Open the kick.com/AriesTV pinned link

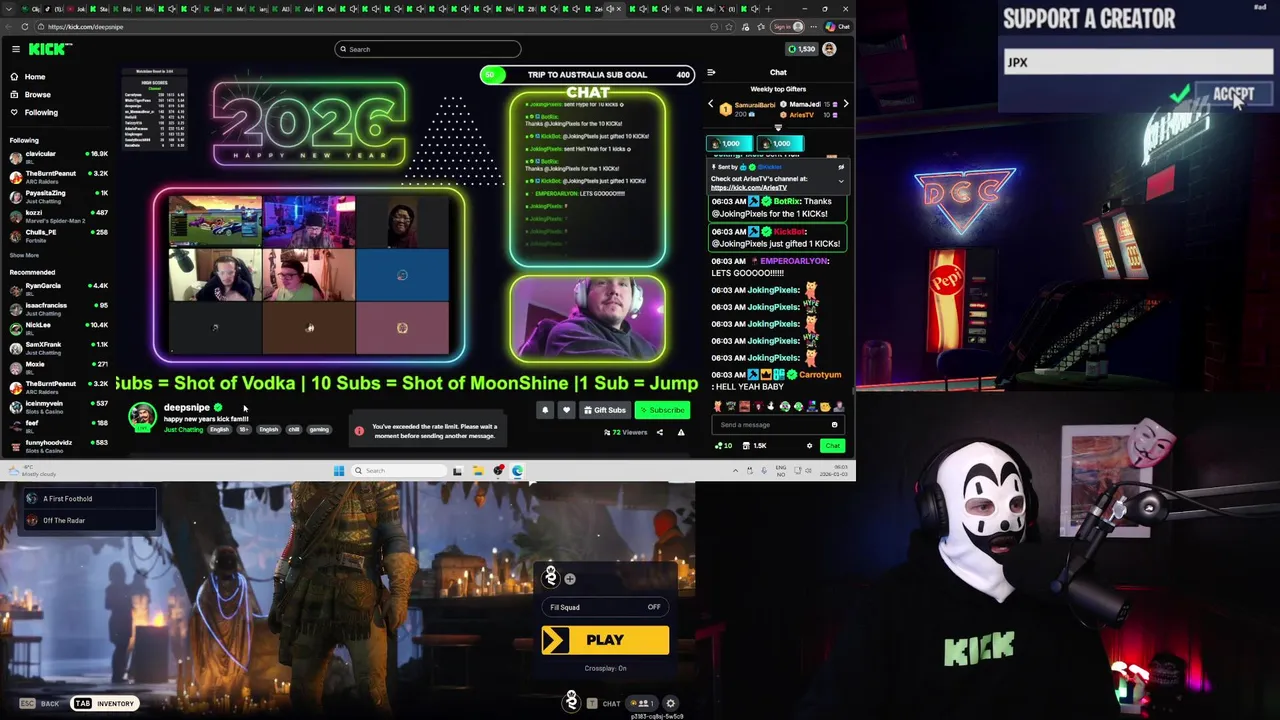(749, 188)
